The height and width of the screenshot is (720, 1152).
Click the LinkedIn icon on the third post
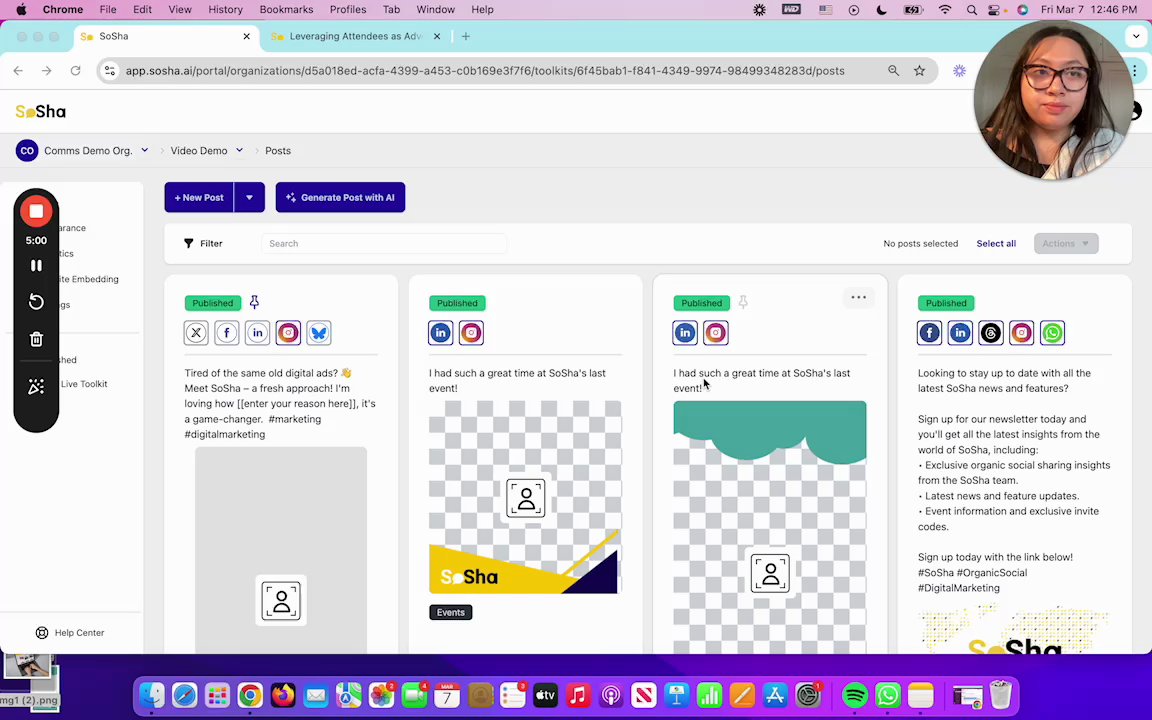pyautogui.click(x=685, y=333)
